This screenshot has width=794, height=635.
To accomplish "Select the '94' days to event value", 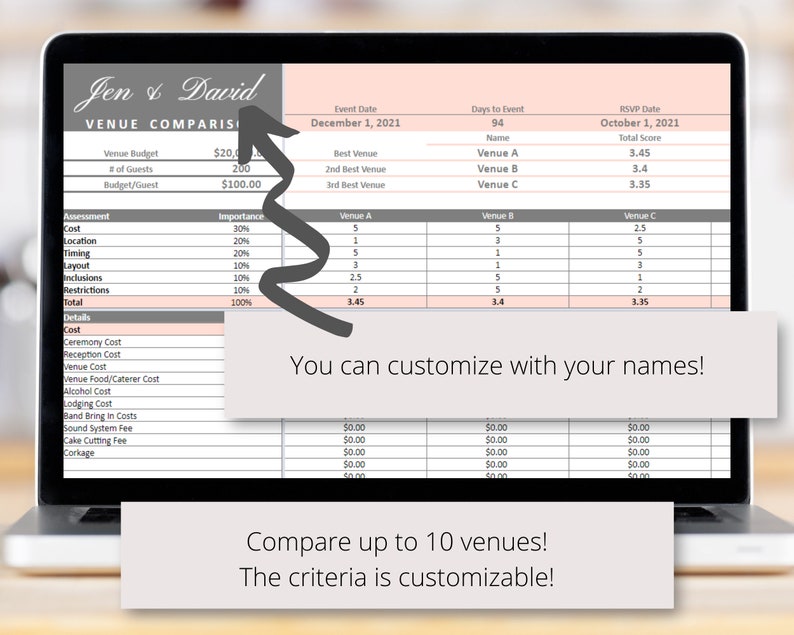I will (x=498, y=123).
